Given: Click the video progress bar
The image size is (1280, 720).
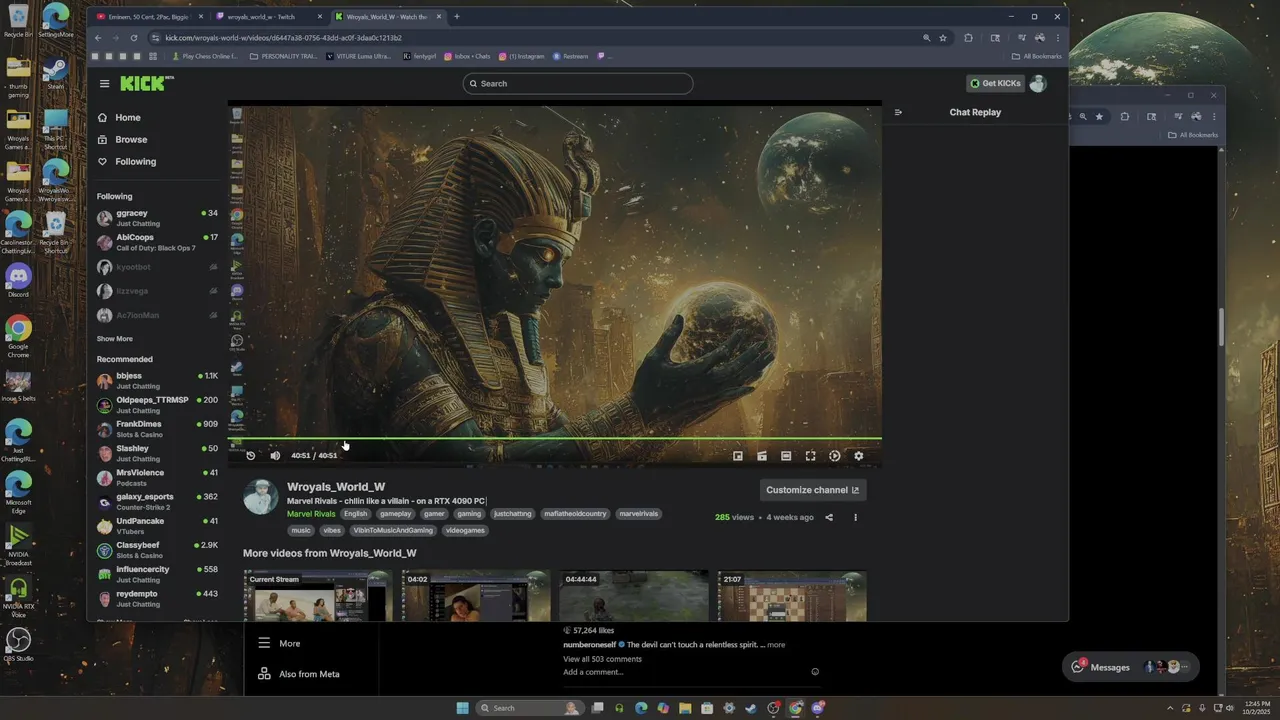Looking at the screenshot, I should [x=555, y=439].
